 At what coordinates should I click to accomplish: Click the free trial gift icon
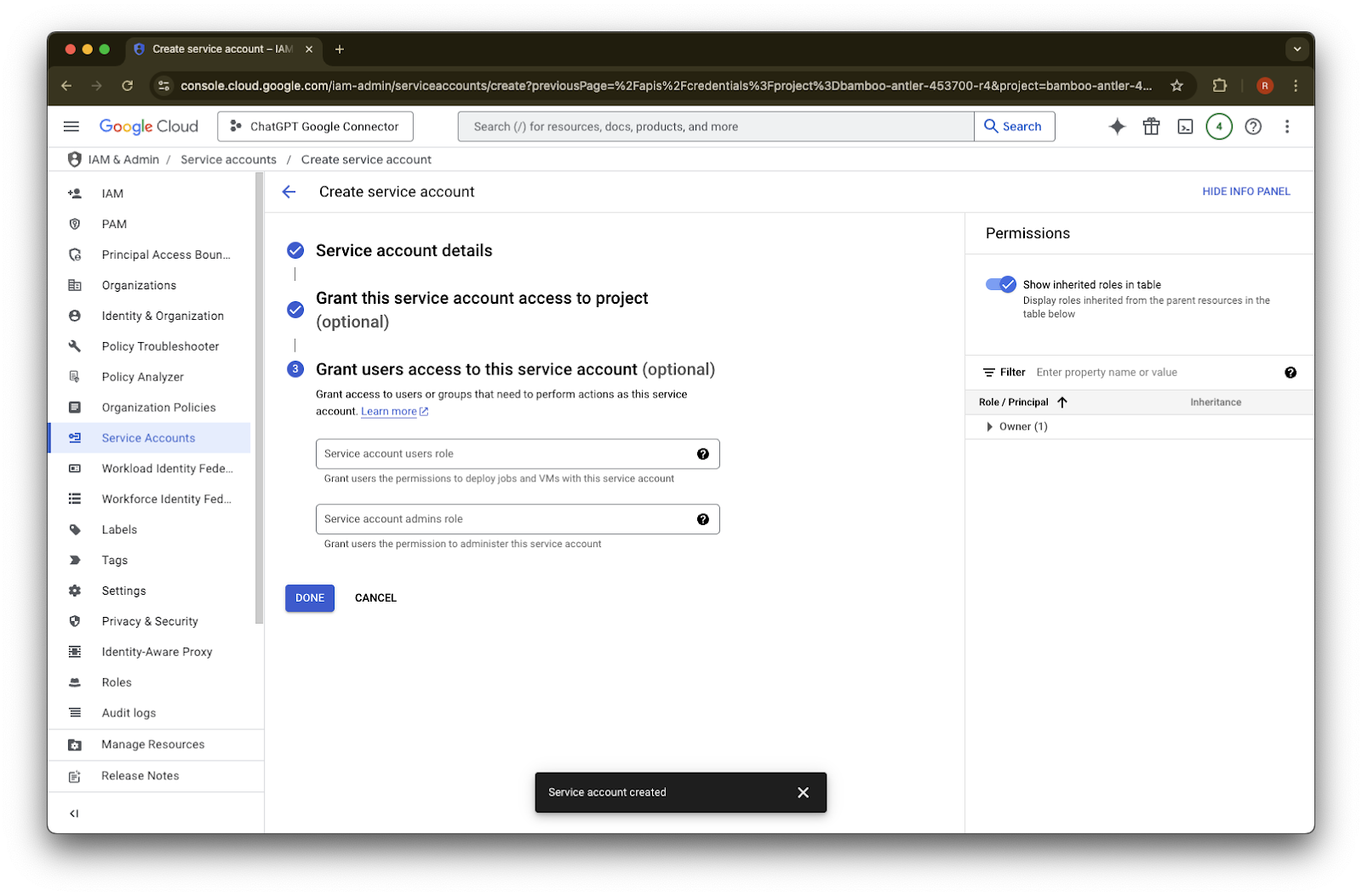coord(1151,127)
